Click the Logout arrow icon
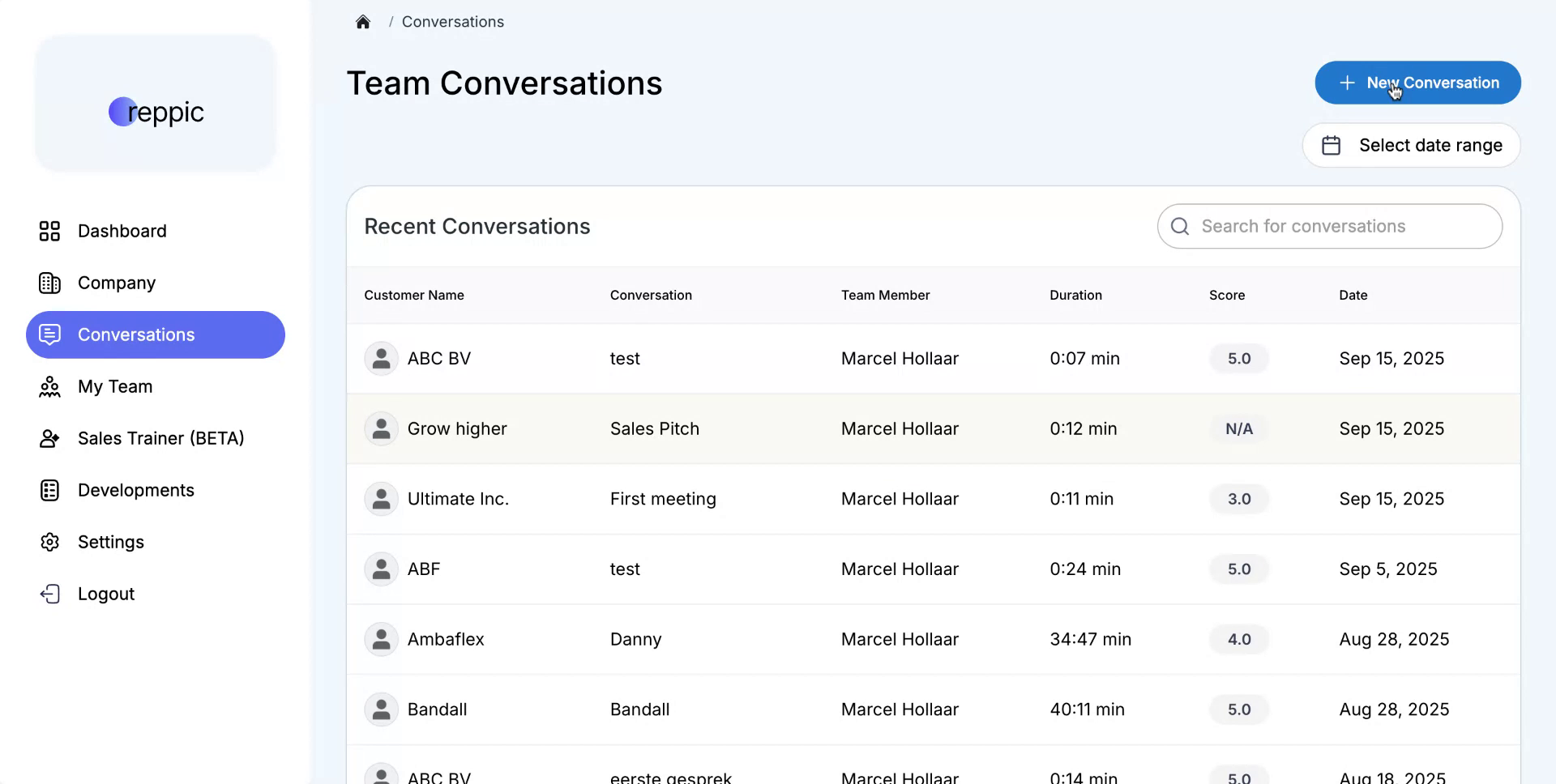 [x=49, y=594]
